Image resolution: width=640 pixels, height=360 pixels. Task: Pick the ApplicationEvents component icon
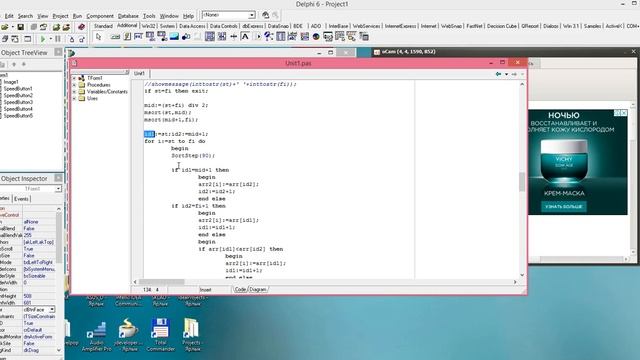click(x=269, y=37)
